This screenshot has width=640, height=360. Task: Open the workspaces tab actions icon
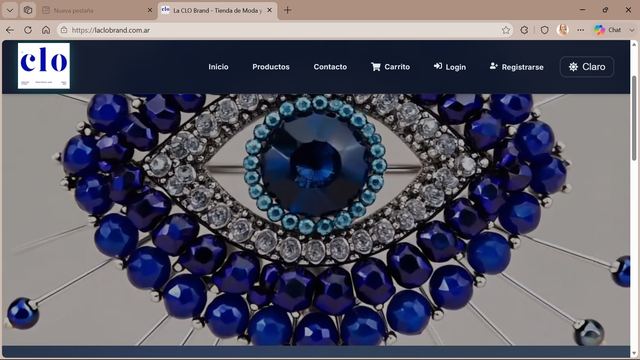[x=28, y=11]
